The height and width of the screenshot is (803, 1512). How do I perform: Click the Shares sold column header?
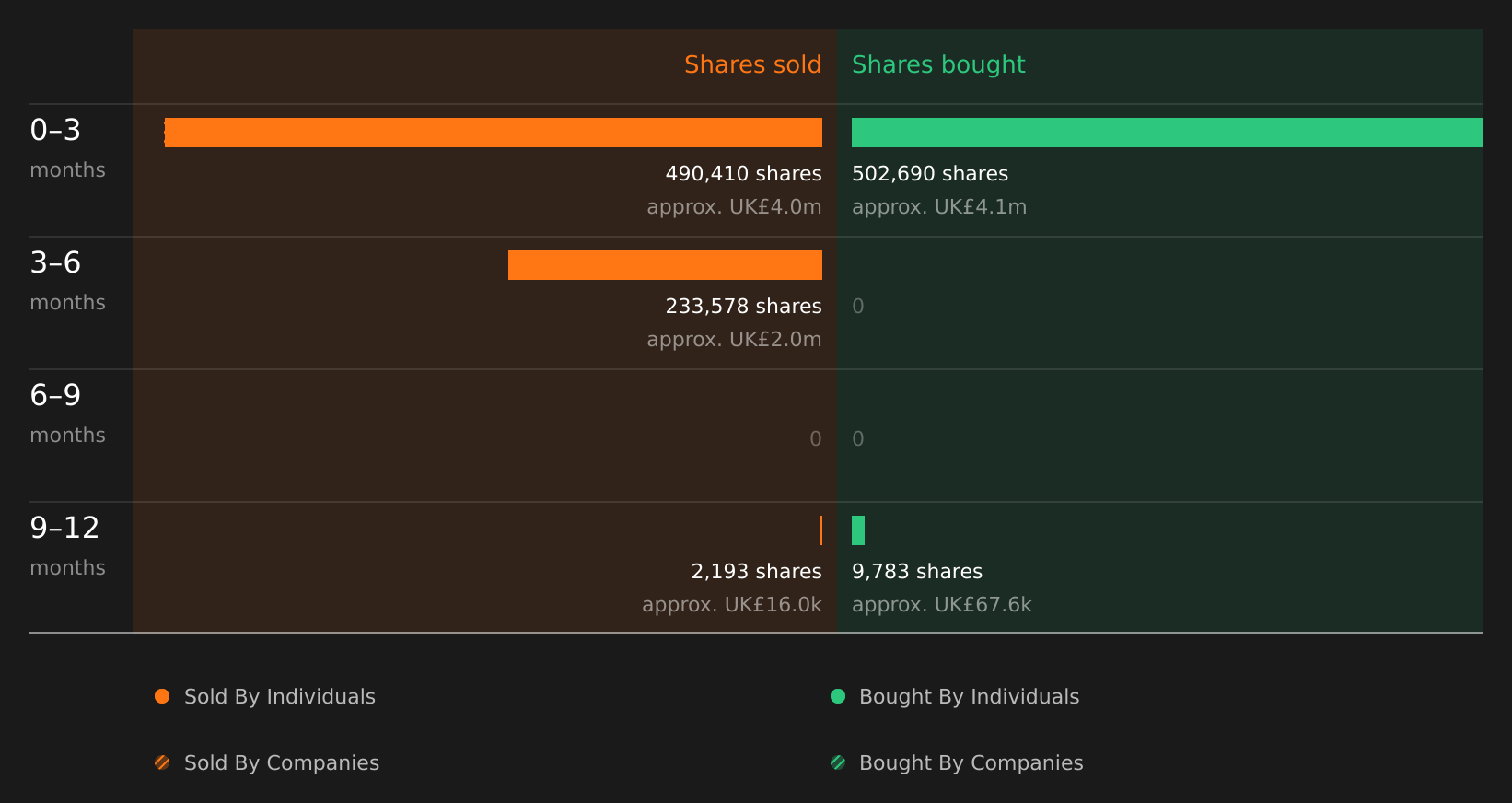click(x=752, y=64)
